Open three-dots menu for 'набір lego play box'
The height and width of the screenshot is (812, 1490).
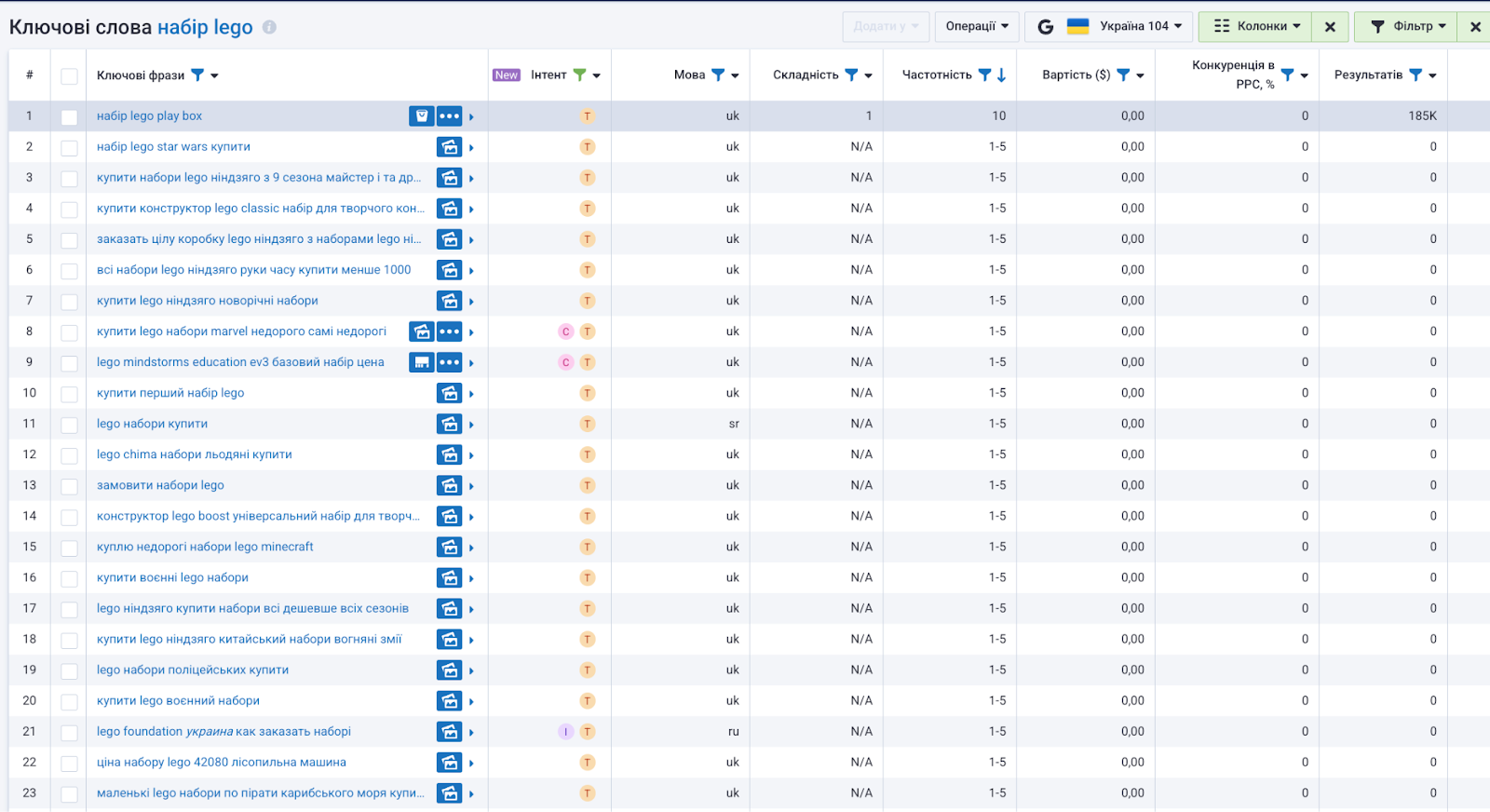[x=450, y=116]
